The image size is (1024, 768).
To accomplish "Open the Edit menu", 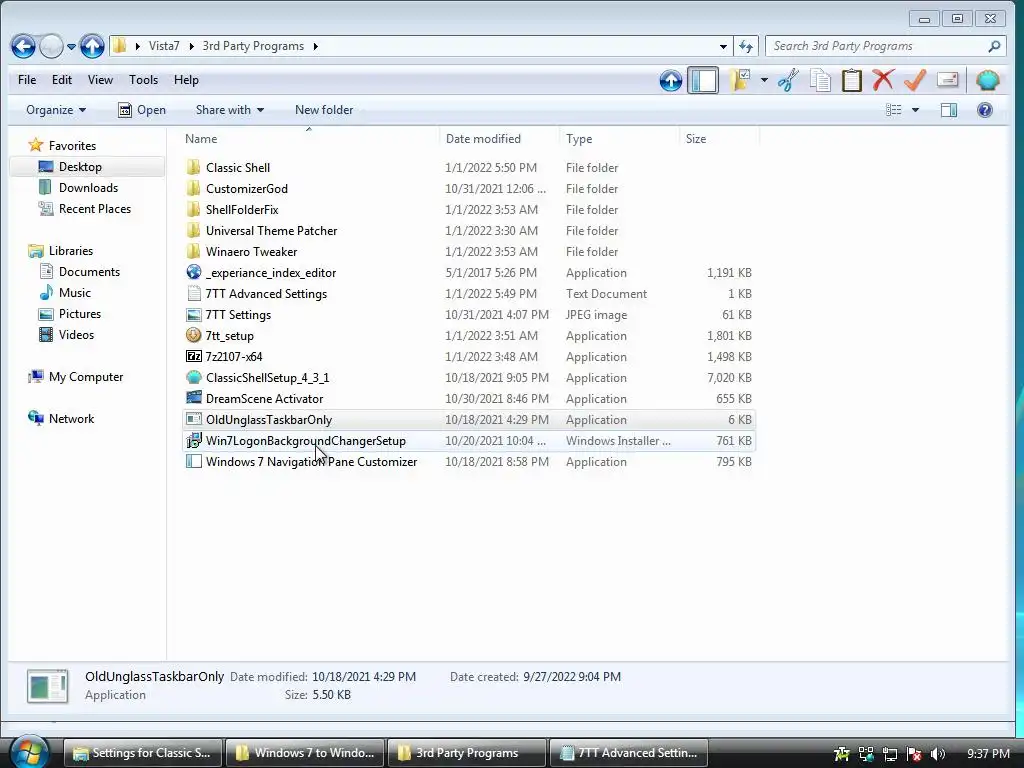I will pyautogui.click(x=62, y=80).
